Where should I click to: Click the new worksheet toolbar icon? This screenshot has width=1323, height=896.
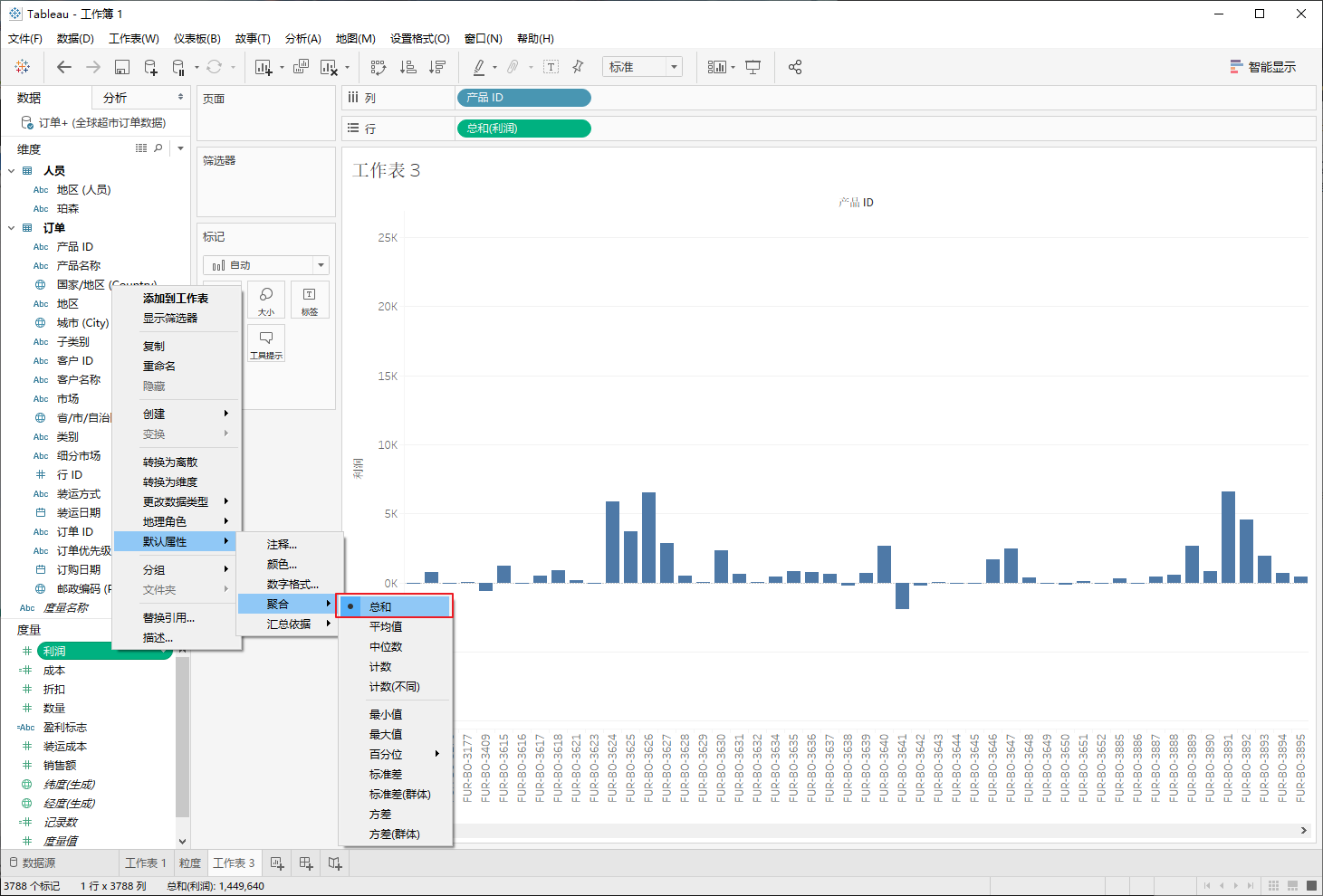click(x=264, y=67)
